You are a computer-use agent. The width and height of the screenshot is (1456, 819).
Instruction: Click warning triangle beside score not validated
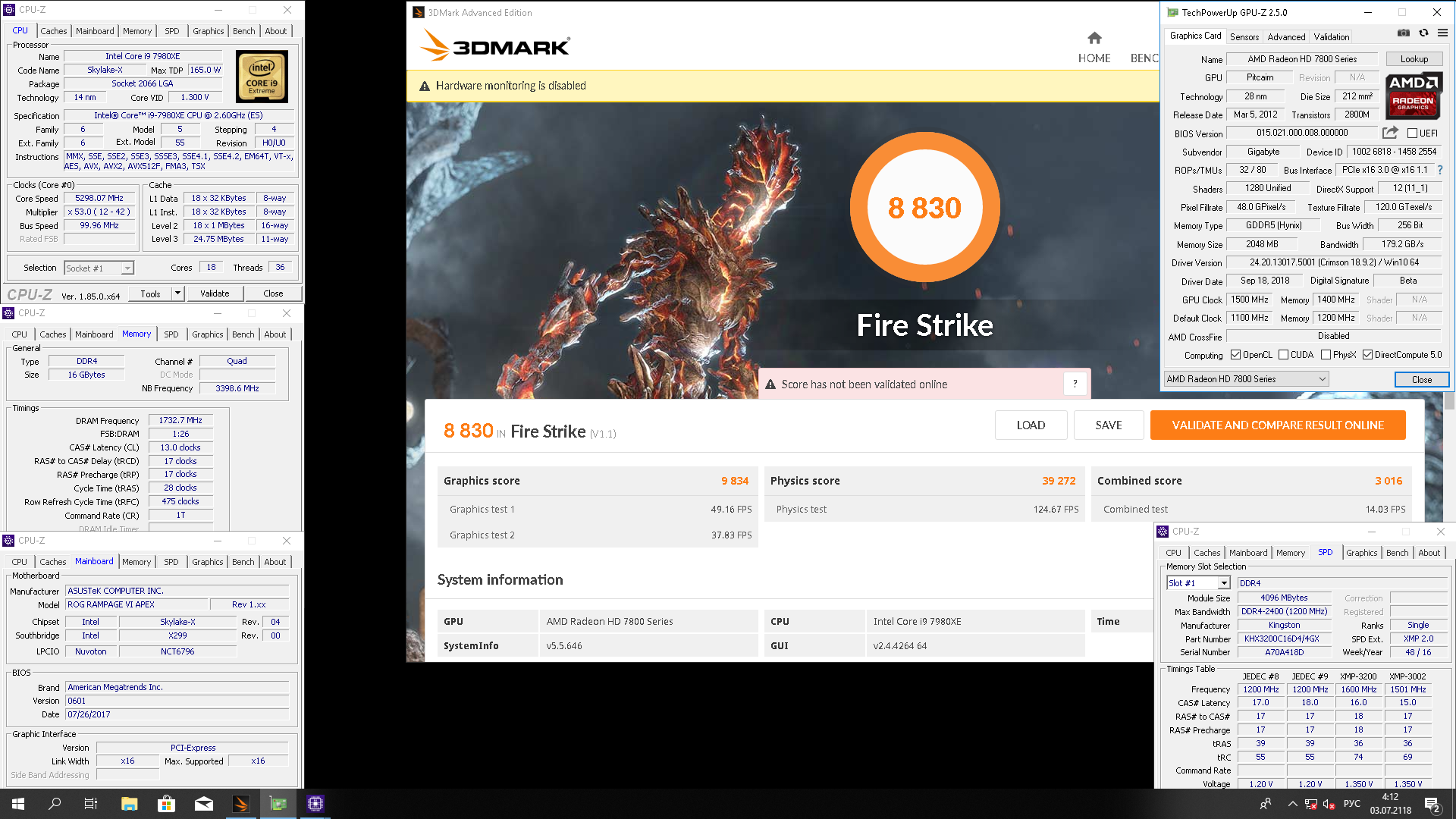770,384
